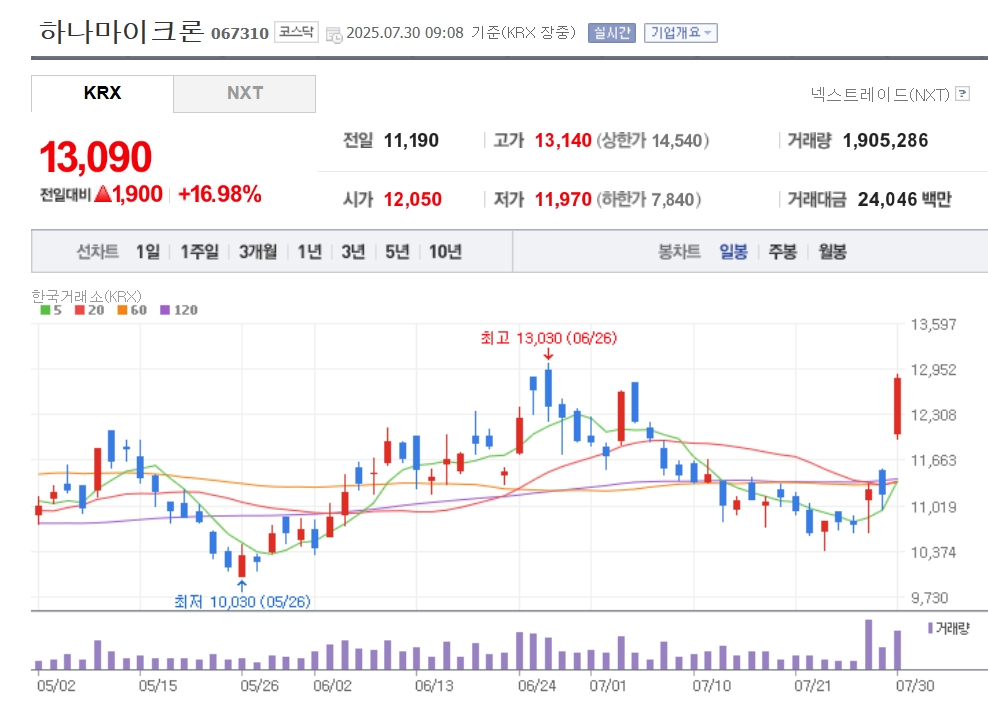Screen dimensions: 988x717
Task: Show the 1일 line chart
Action: point(148,252)
